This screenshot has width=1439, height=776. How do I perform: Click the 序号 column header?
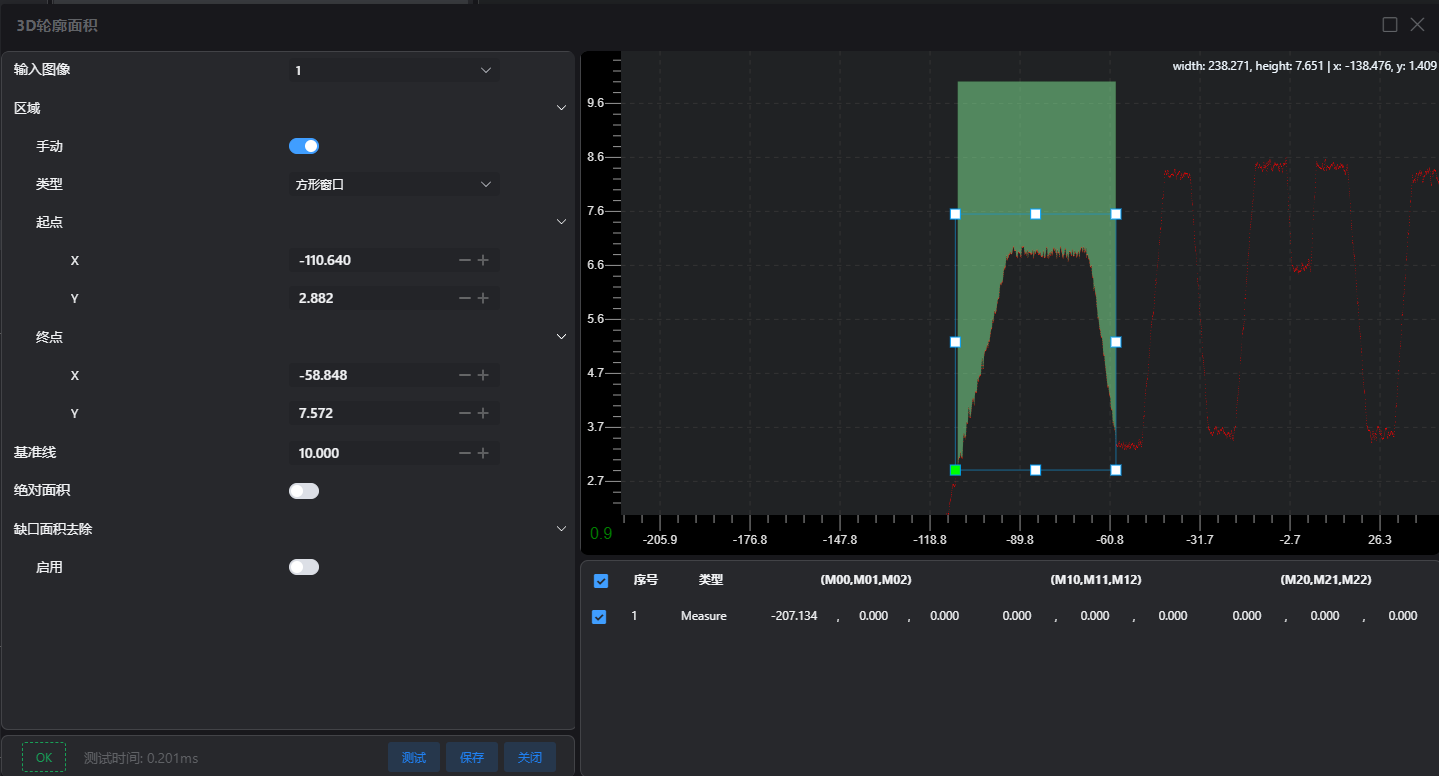point(646,580)
